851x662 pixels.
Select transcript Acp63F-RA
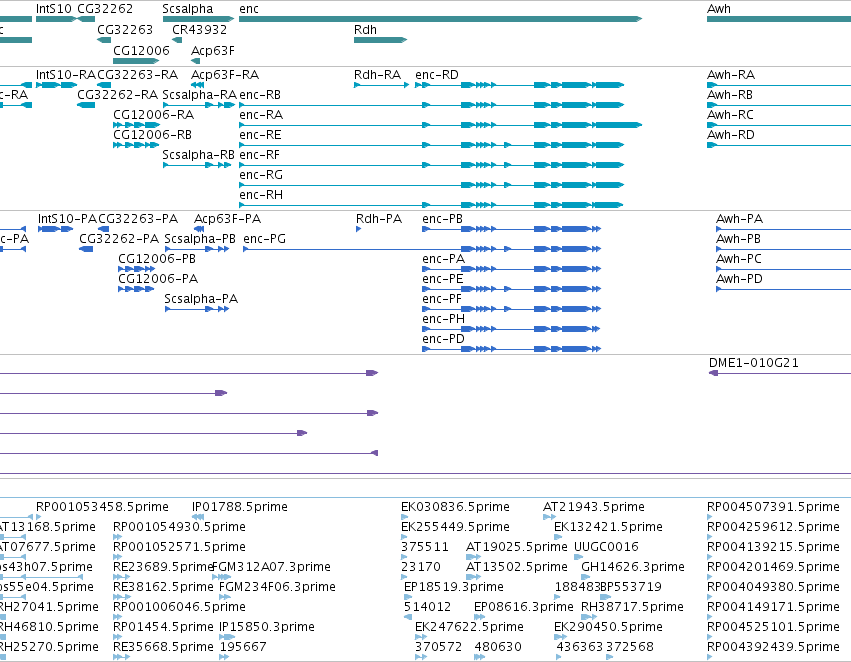(x=198, y=85)
